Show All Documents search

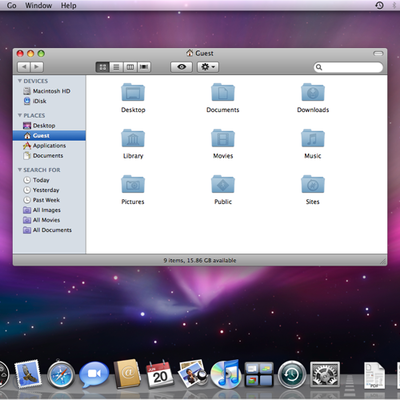pyautogui.click(x=49, y=230)
